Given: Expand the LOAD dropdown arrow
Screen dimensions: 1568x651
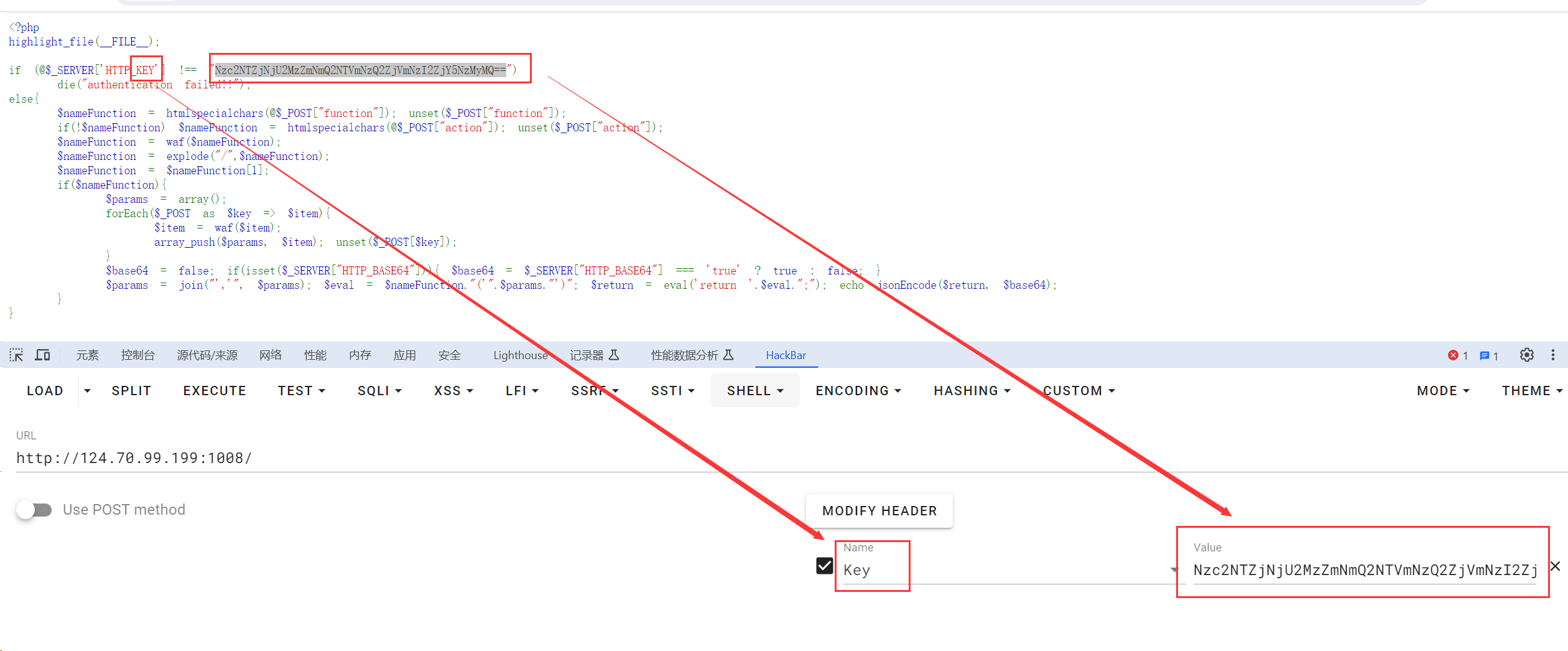Looking at the screenshot, I should pos(88,391).
